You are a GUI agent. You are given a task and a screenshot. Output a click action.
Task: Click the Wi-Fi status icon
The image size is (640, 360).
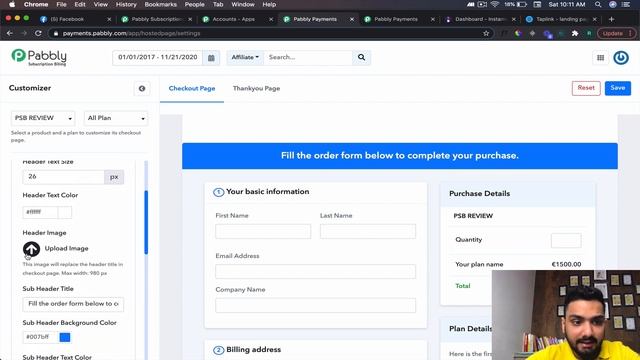[x=495, y=4]
